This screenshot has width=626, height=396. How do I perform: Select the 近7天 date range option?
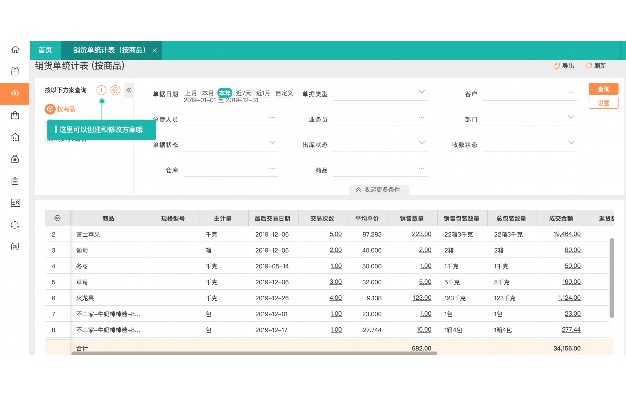coord(243,93)
